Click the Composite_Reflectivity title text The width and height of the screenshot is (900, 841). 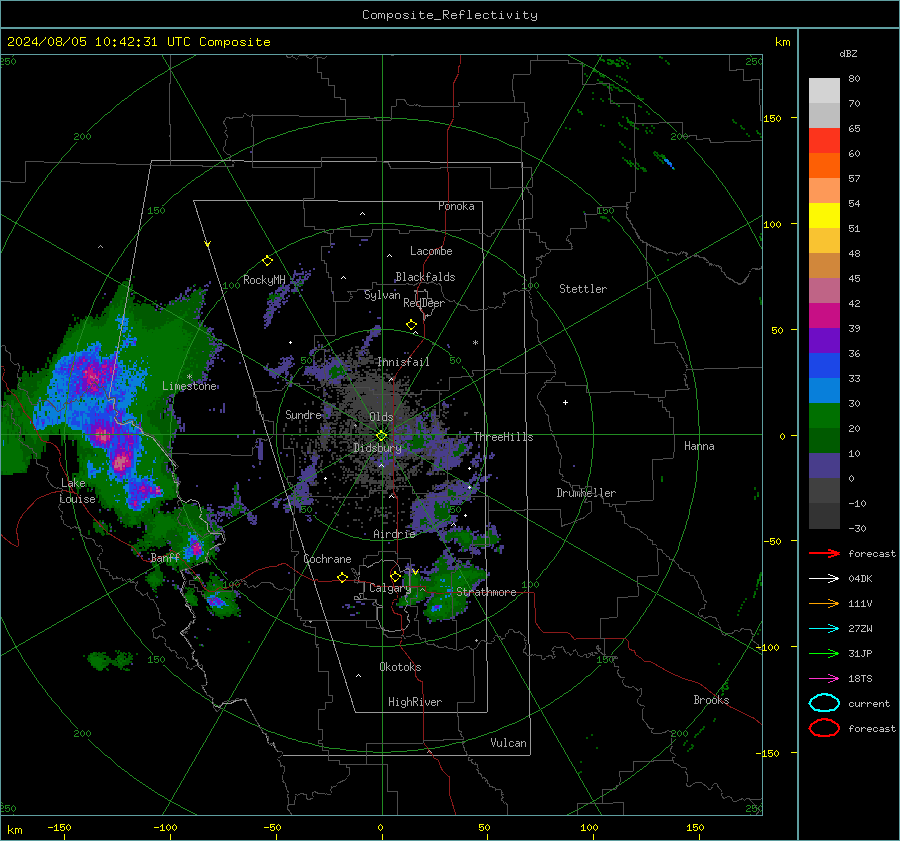click(450, 15)
